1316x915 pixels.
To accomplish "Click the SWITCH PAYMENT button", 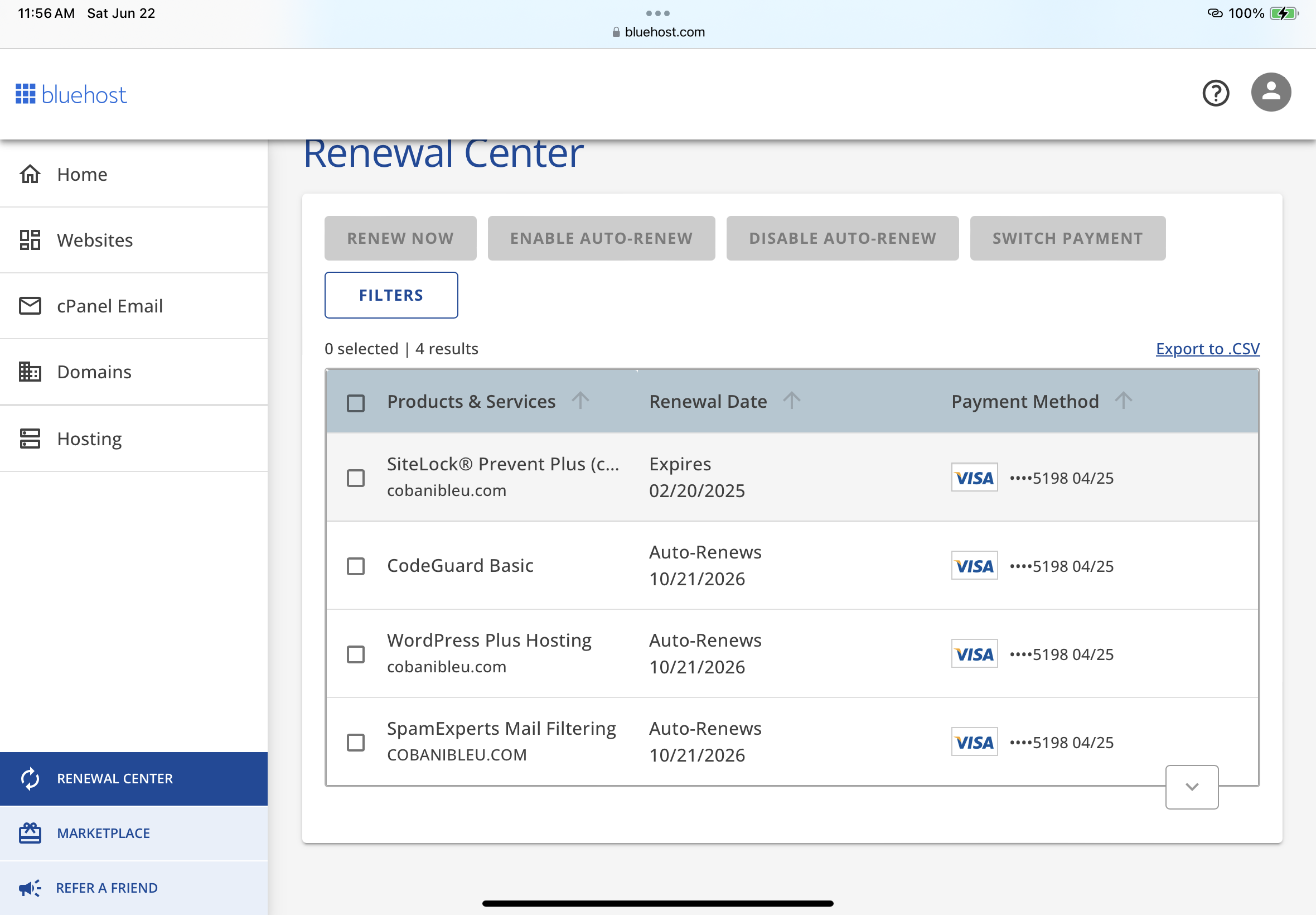I will 1067,238.
